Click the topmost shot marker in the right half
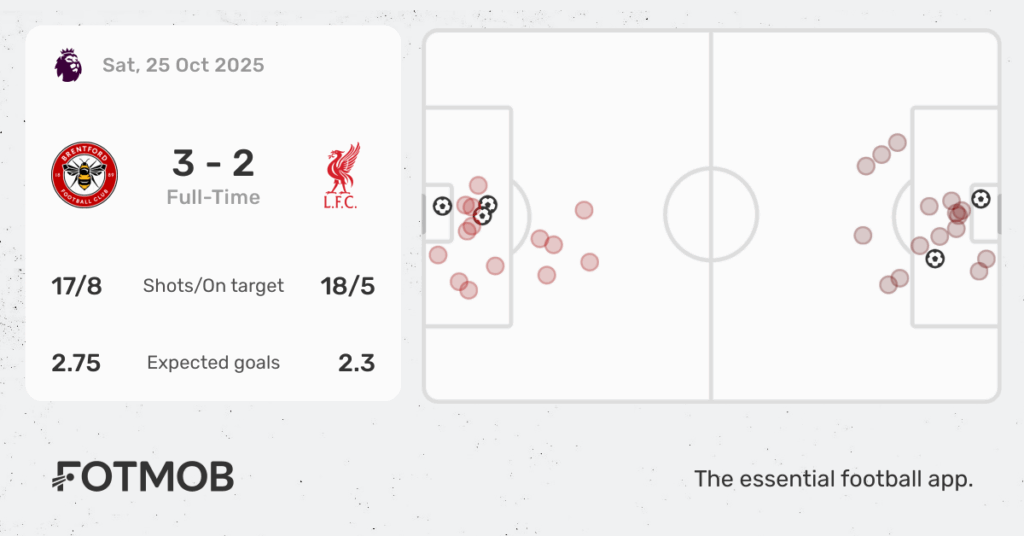Image resolution: width=1024 pixels, height=536 pixels. [897, 143]
